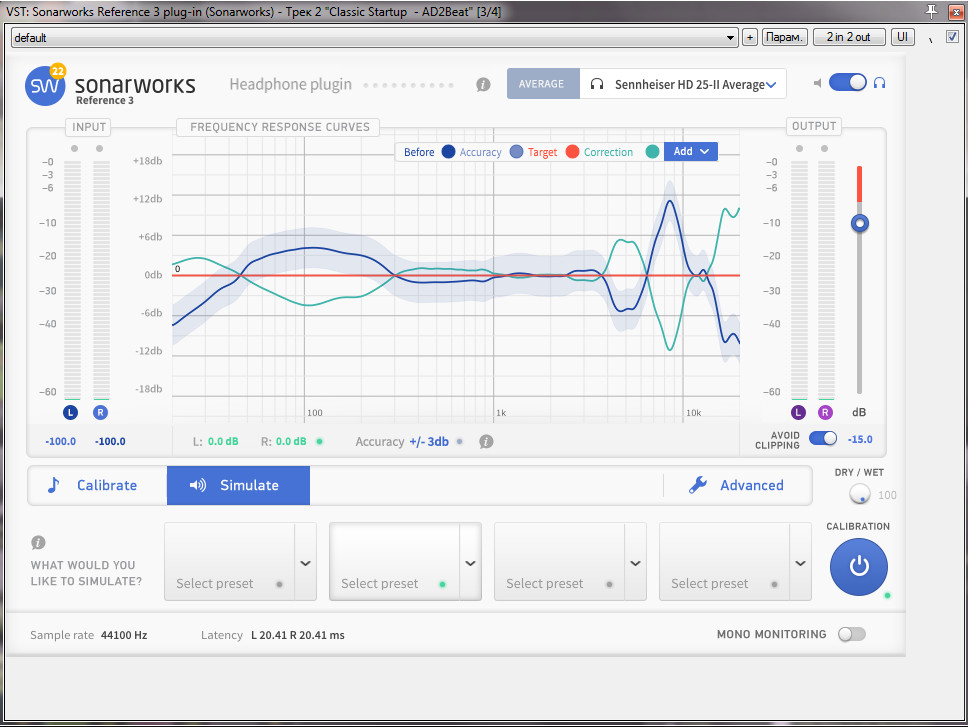Click the output gain slider handle
This screenshot has height=727, width=968.
coord(859,223)
